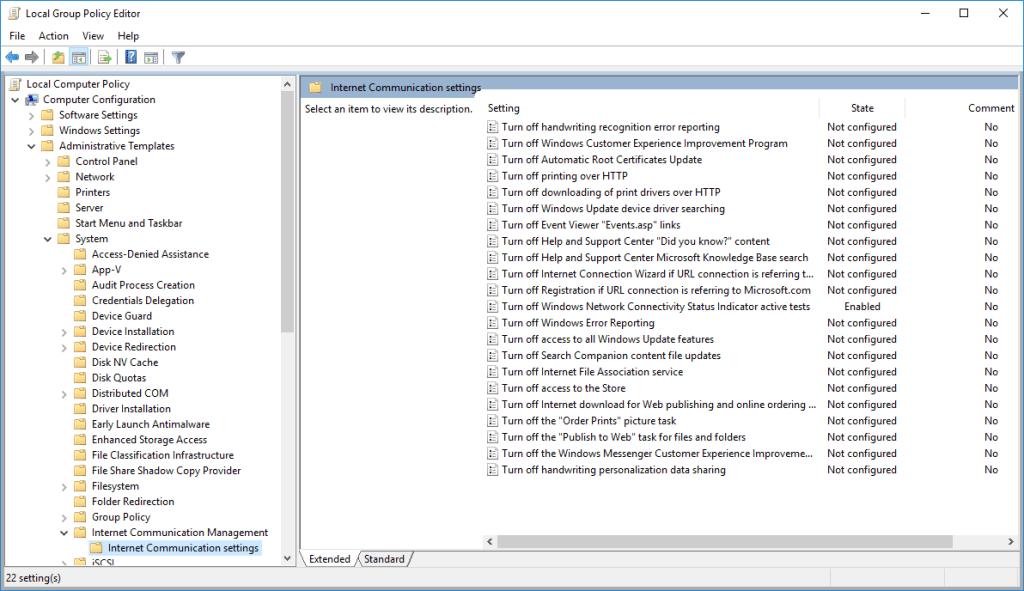Click the Export List icon
Viewport: 1024px width, 591px height.
coord(104,57)
